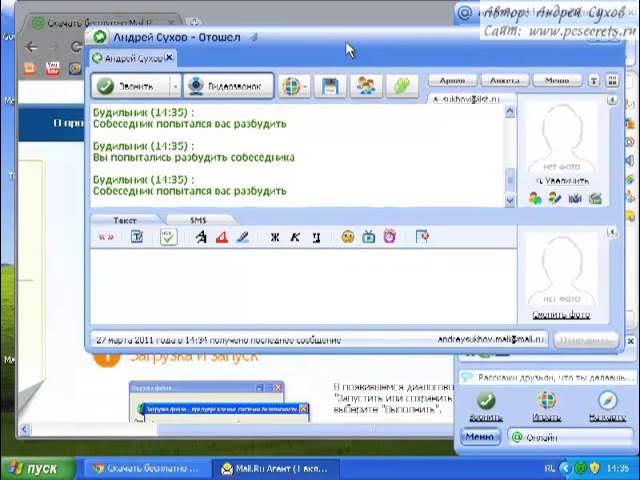Open the games globe icon in chat toolbar
This screenshot has height=480, width=640.
point(294,86)
